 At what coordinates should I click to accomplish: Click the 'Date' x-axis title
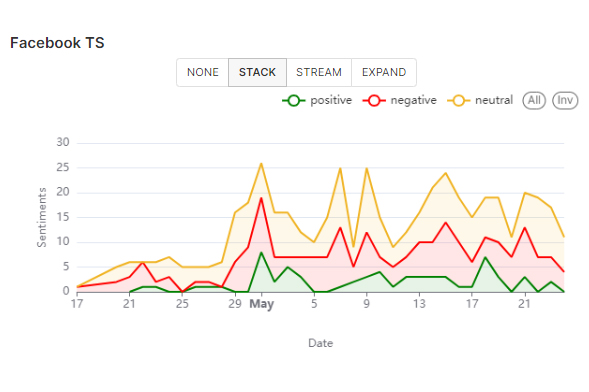(x=320, y=343)
